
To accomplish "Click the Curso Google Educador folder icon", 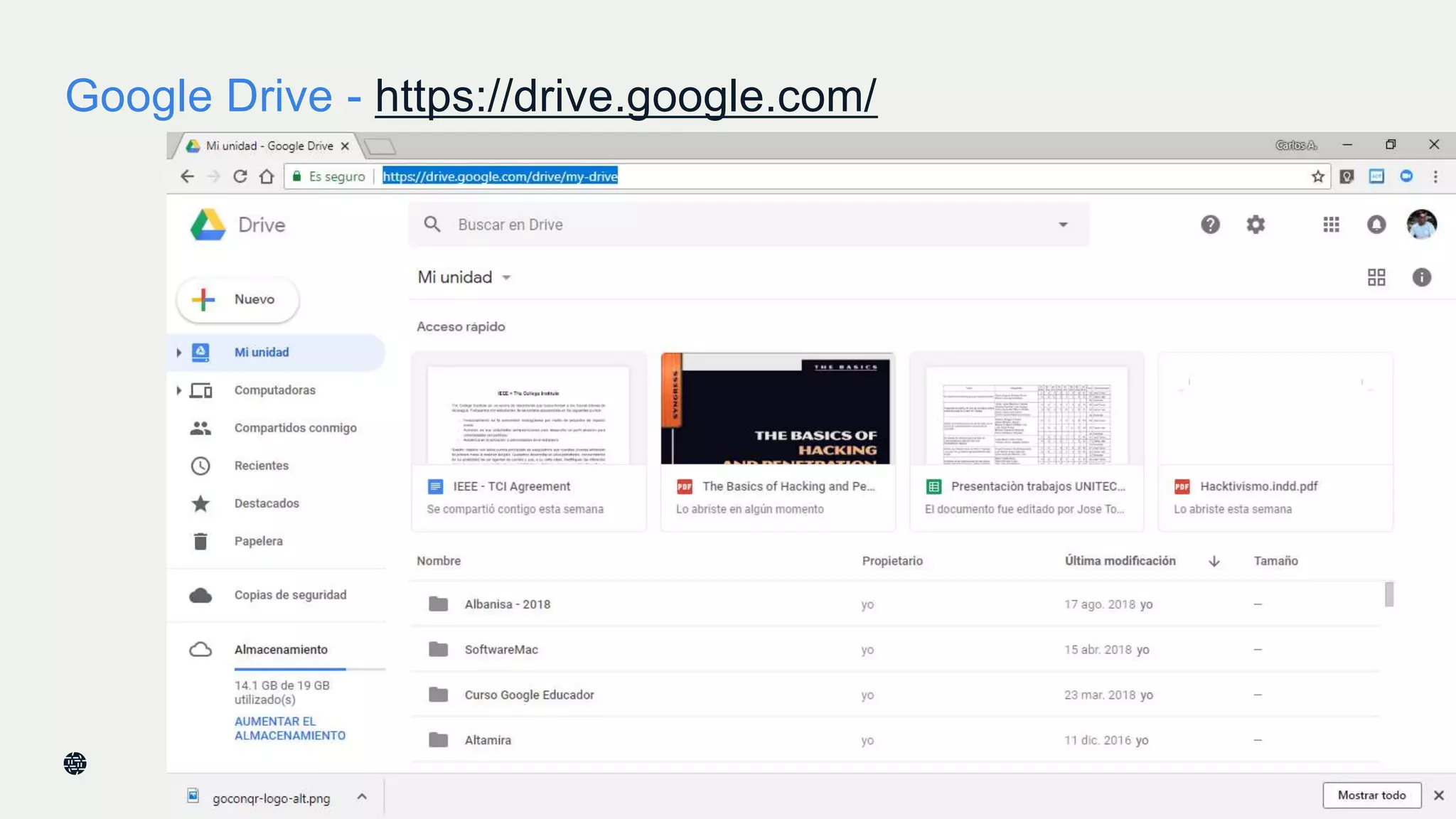I will [439, 695].
